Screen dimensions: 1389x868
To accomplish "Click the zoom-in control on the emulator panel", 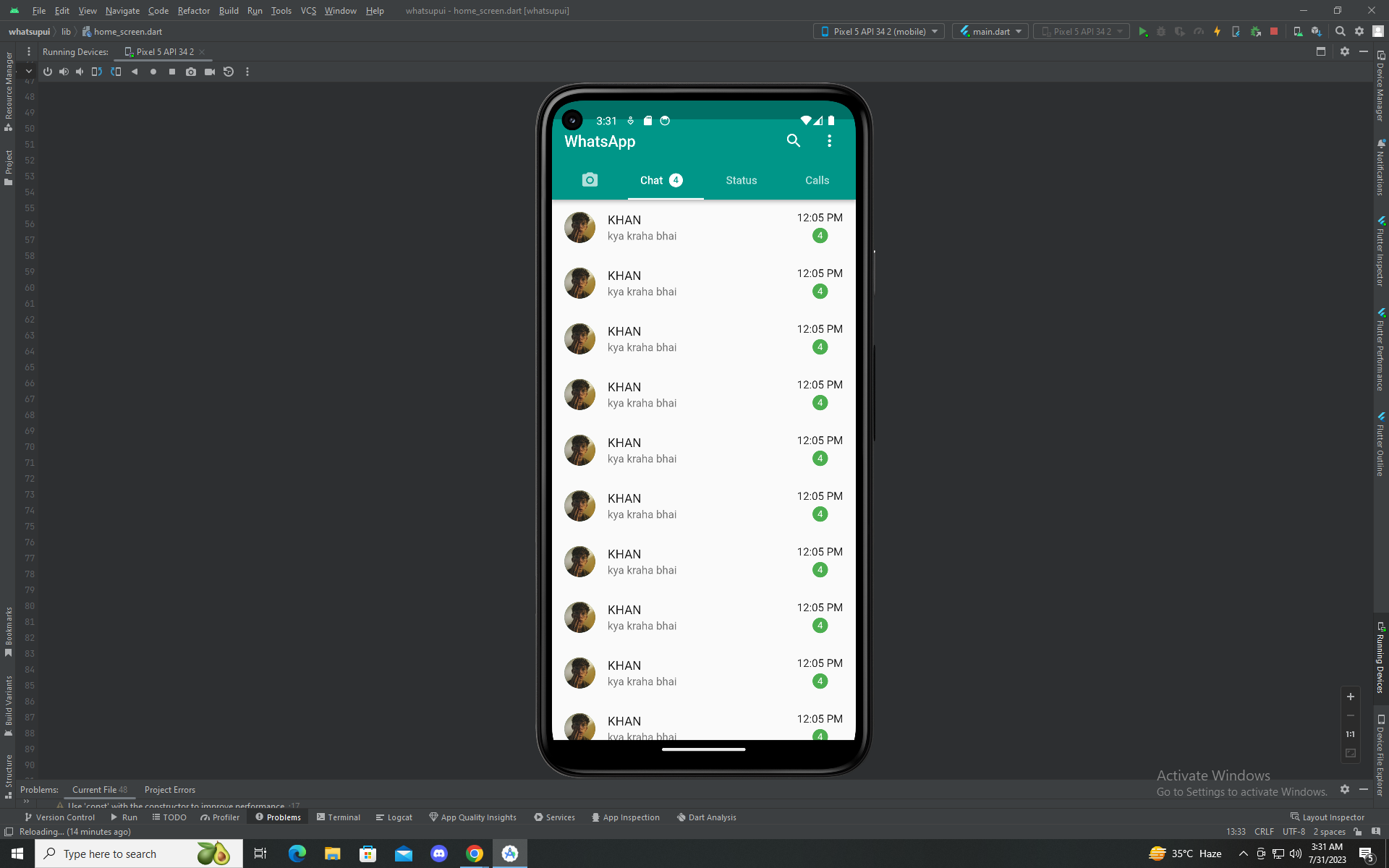I will 1350,697.
